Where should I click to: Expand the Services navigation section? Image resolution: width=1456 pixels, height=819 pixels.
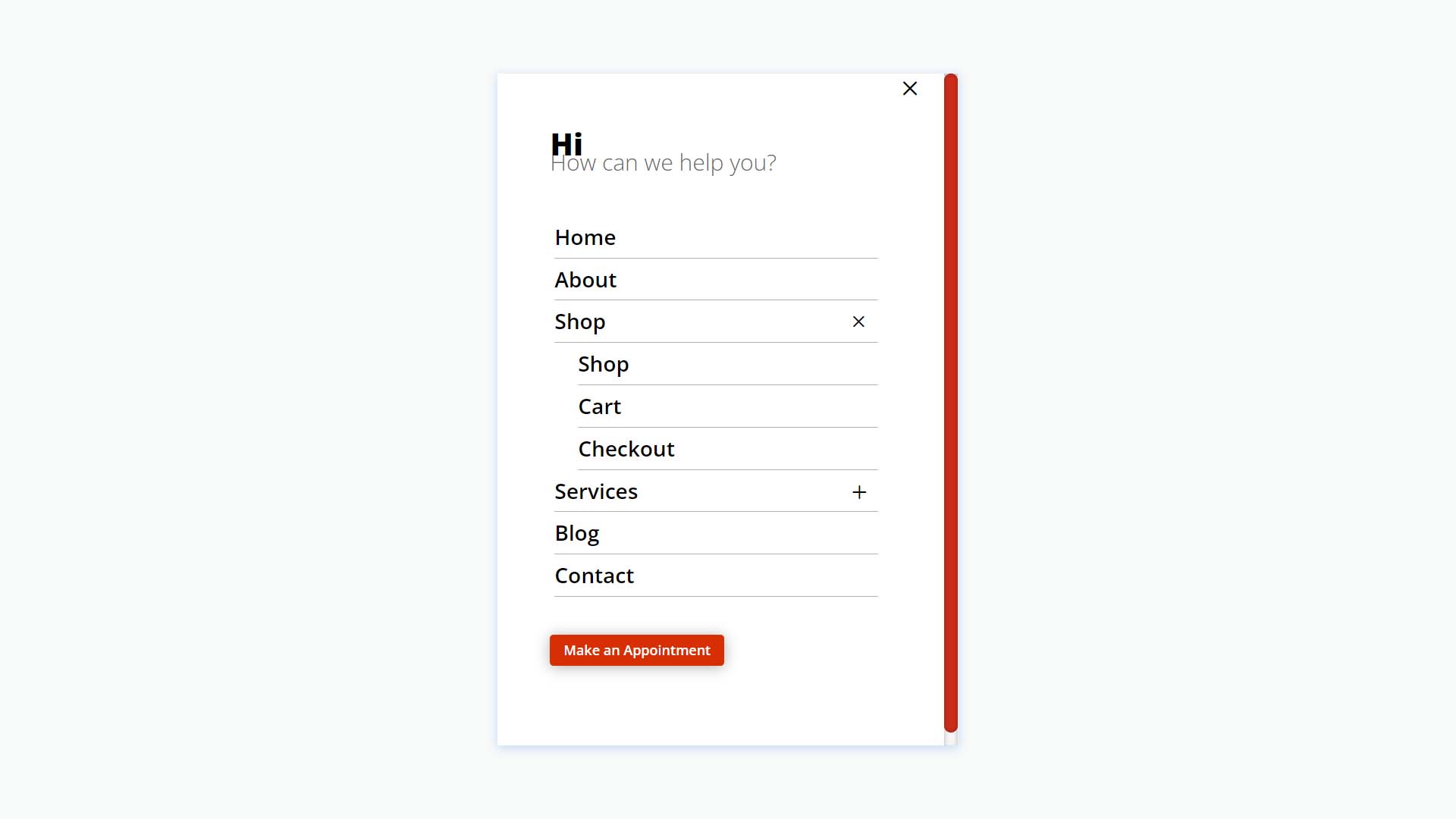[x=857, y=490]
